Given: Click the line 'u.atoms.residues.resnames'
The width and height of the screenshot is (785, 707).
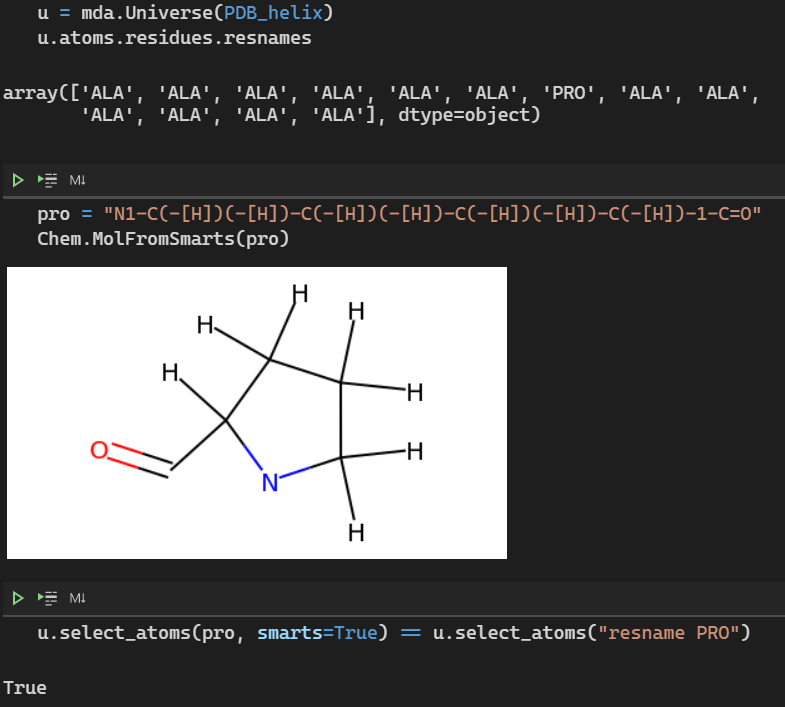Looking at the screenshot, I should coord(174,38).
